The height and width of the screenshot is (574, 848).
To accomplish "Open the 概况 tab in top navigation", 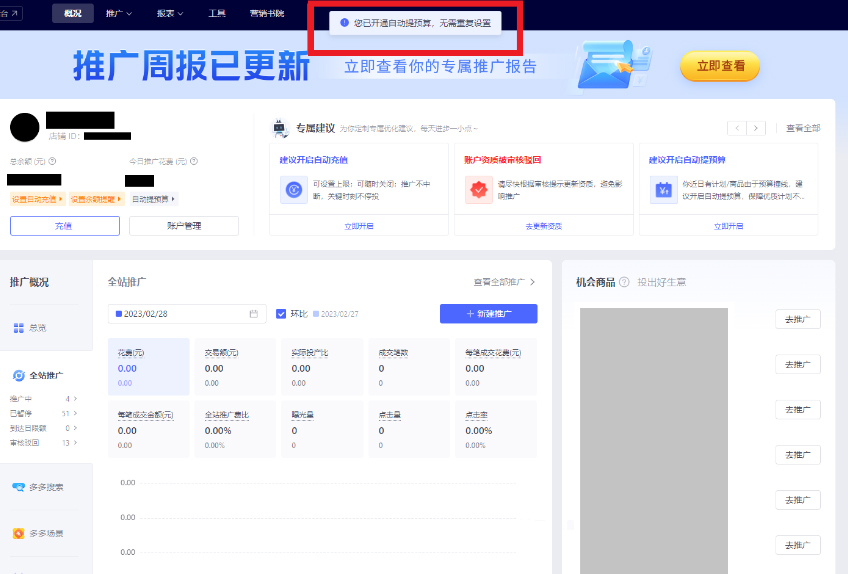I will tap(73, 13).
